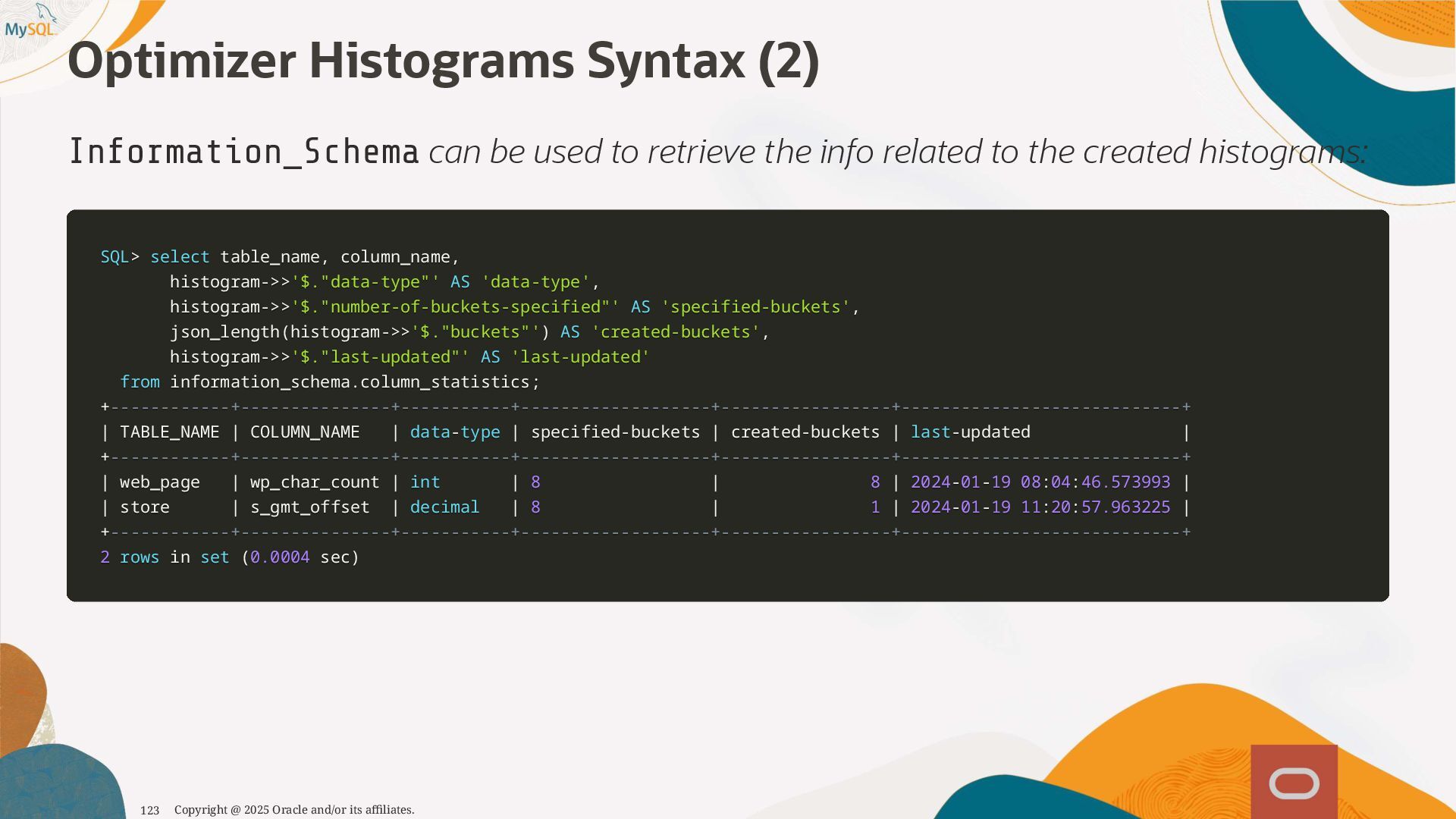Click the COLUMN_NAME column header

(304, 432)
